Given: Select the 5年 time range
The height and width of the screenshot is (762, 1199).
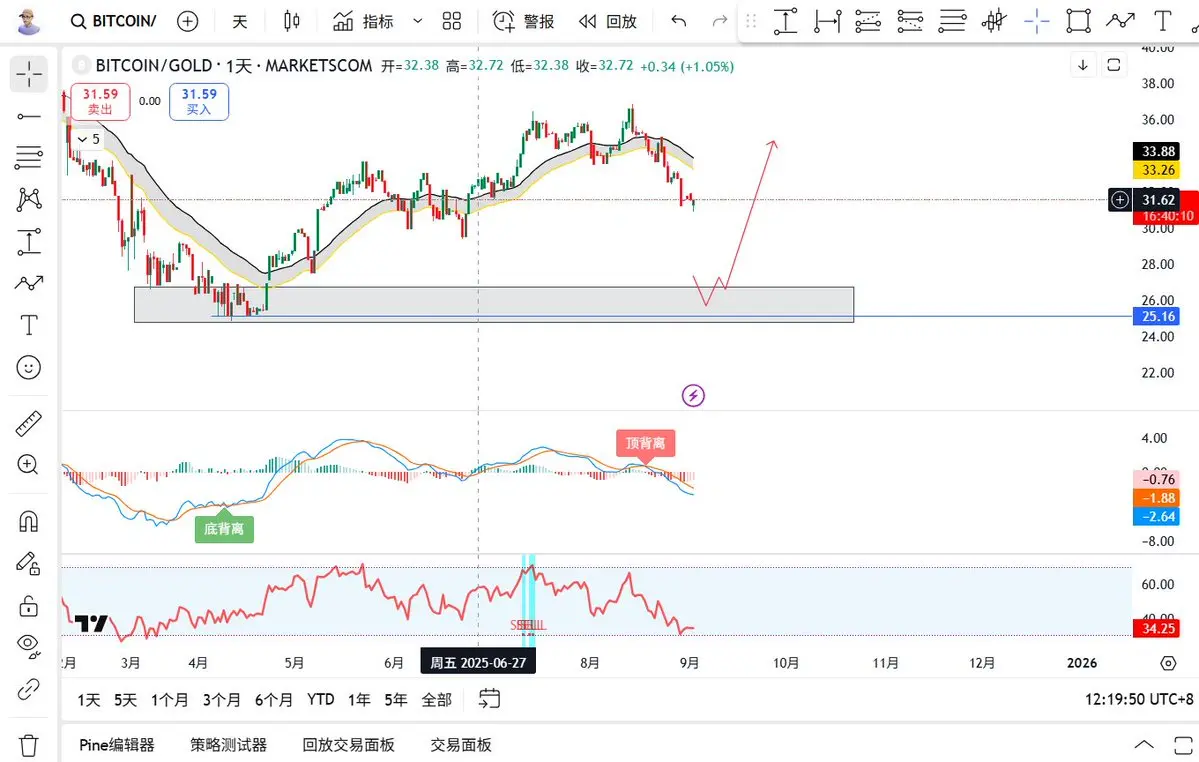Looking at the screenshot, I should tap(396, 699).
